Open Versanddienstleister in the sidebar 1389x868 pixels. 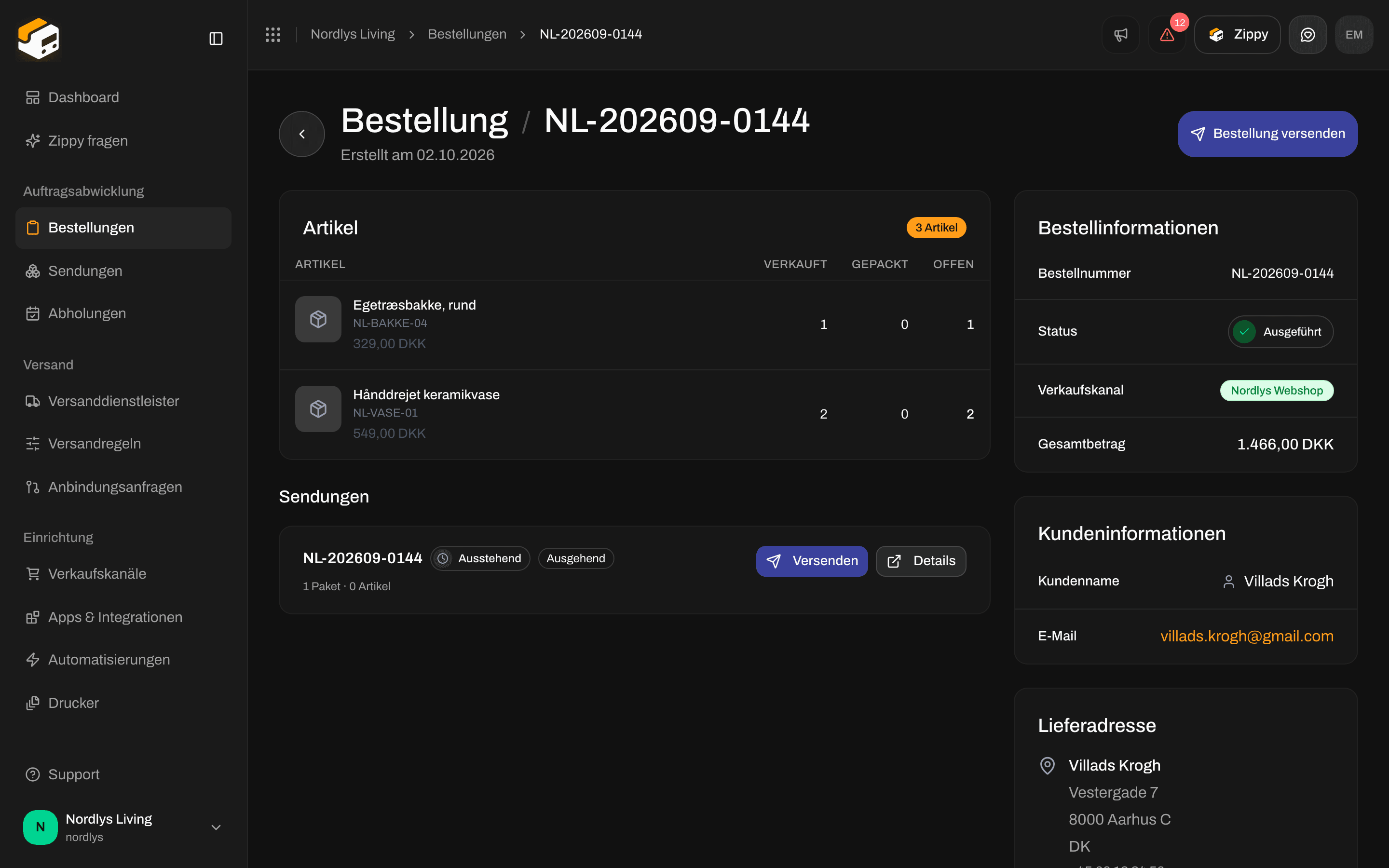pyautogui.click(x=123, y=401)
